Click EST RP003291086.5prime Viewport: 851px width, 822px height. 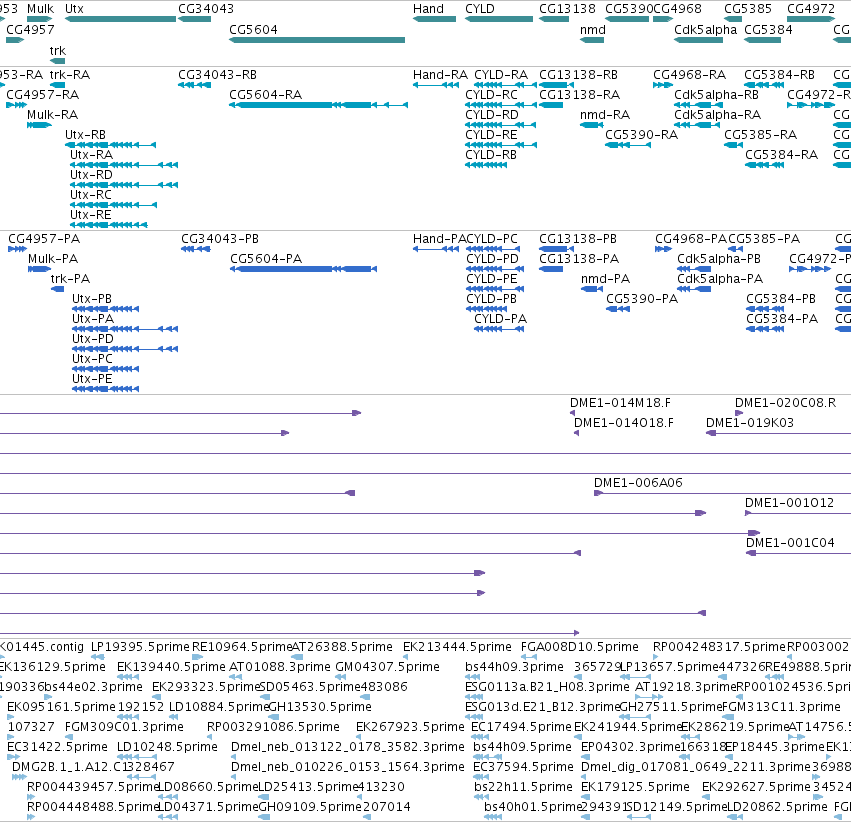click(x=210, y=737)
